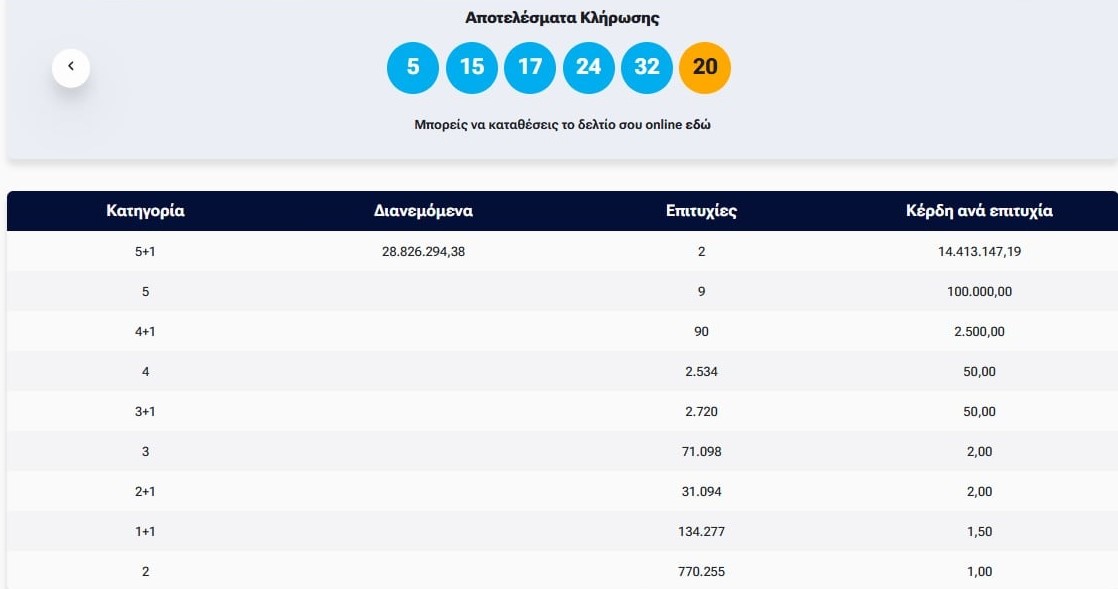Screen dimensions: 1118x589
Task: Click the 770.255 winners cell
Action: [701, 571]
